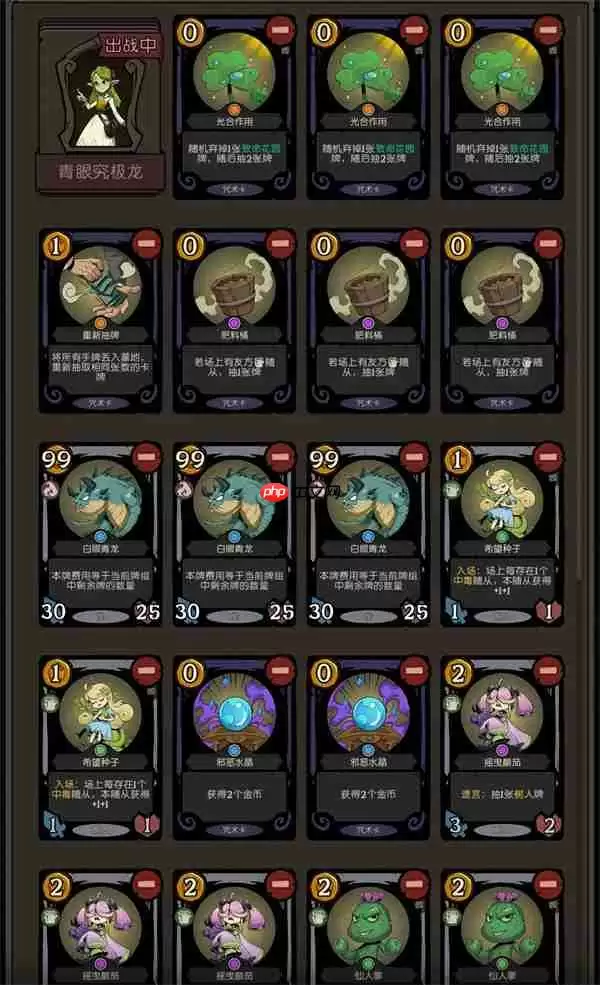The image size is (600, 985).
Task: Select the middle 肥料桶 bucket artwork
Action: click(x=368, y=286)
